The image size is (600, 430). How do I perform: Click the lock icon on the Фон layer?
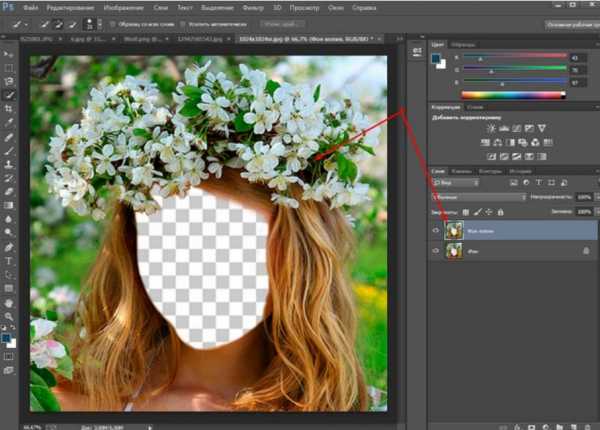(585, 251)
